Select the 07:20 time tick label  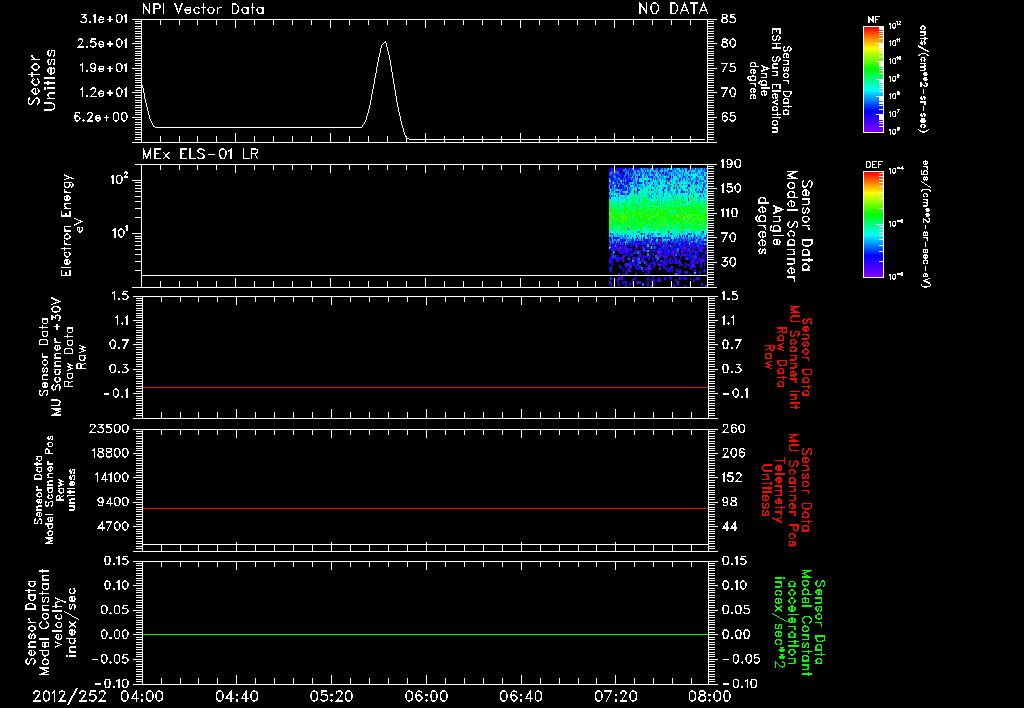616,696
